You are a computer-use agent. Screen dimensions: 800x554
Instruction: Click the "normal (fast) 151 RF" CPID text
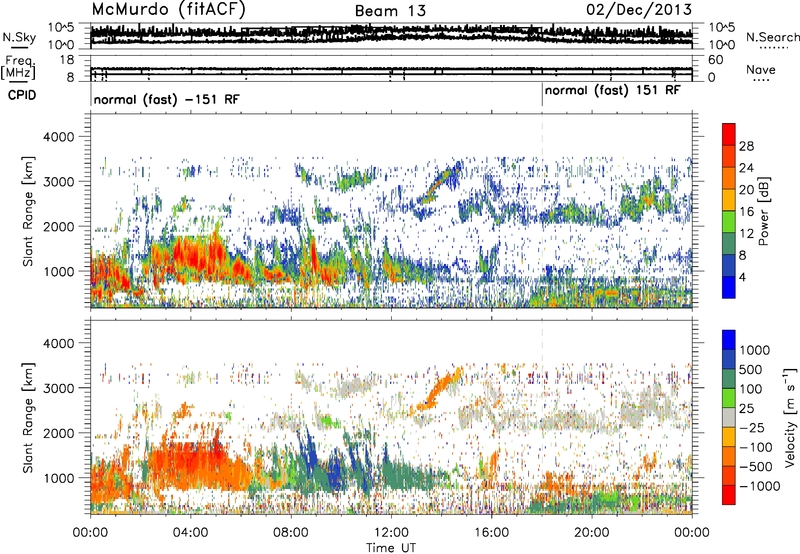click(x=612, y=91)
